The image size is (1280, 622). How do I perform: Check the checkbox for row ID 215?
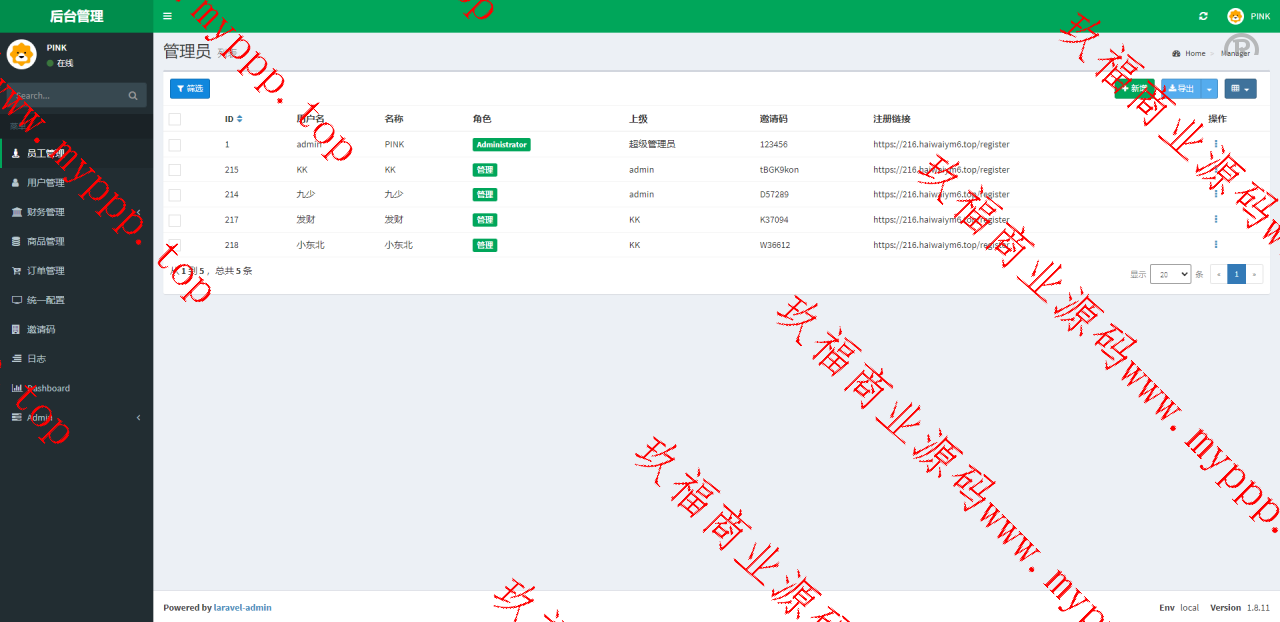point(175,170)
